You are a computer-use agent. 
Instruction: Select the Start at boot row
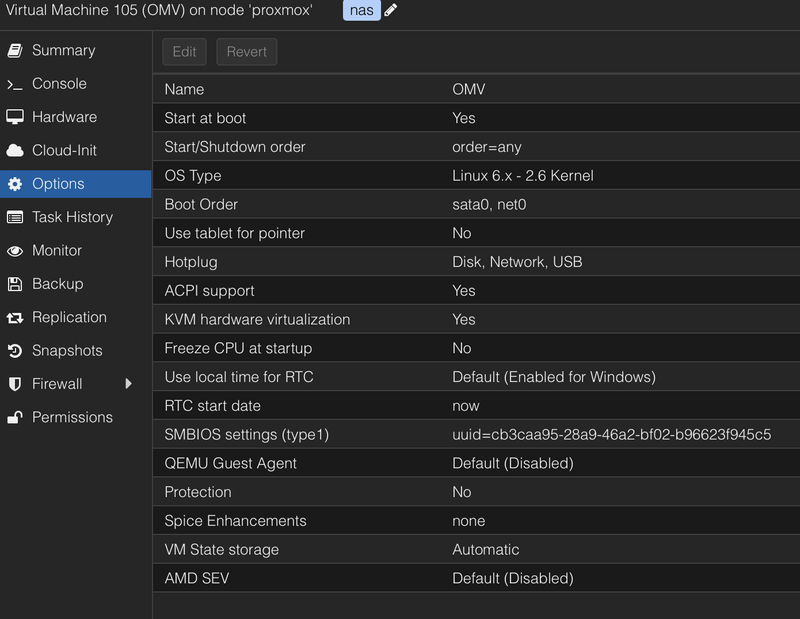coord(476,118)
